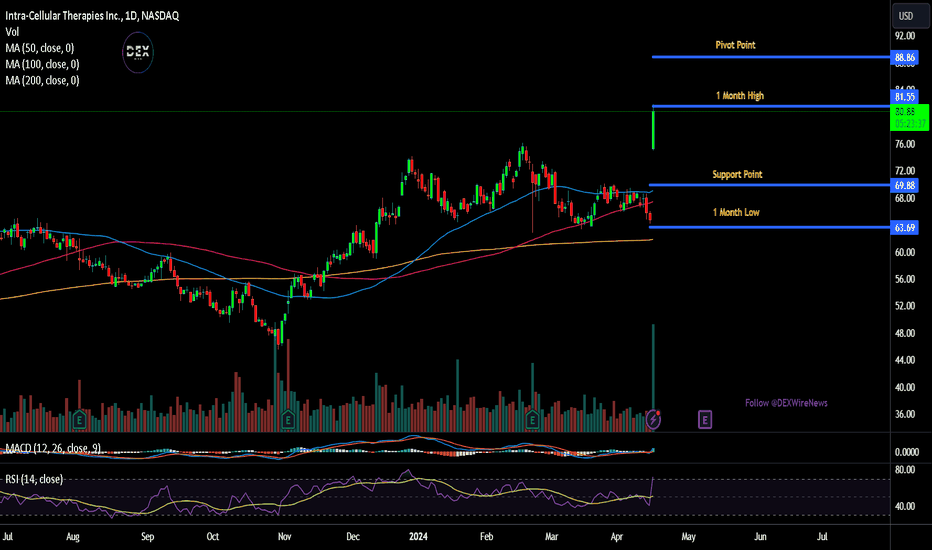Click the Feb label on time axis

(487, 536)
